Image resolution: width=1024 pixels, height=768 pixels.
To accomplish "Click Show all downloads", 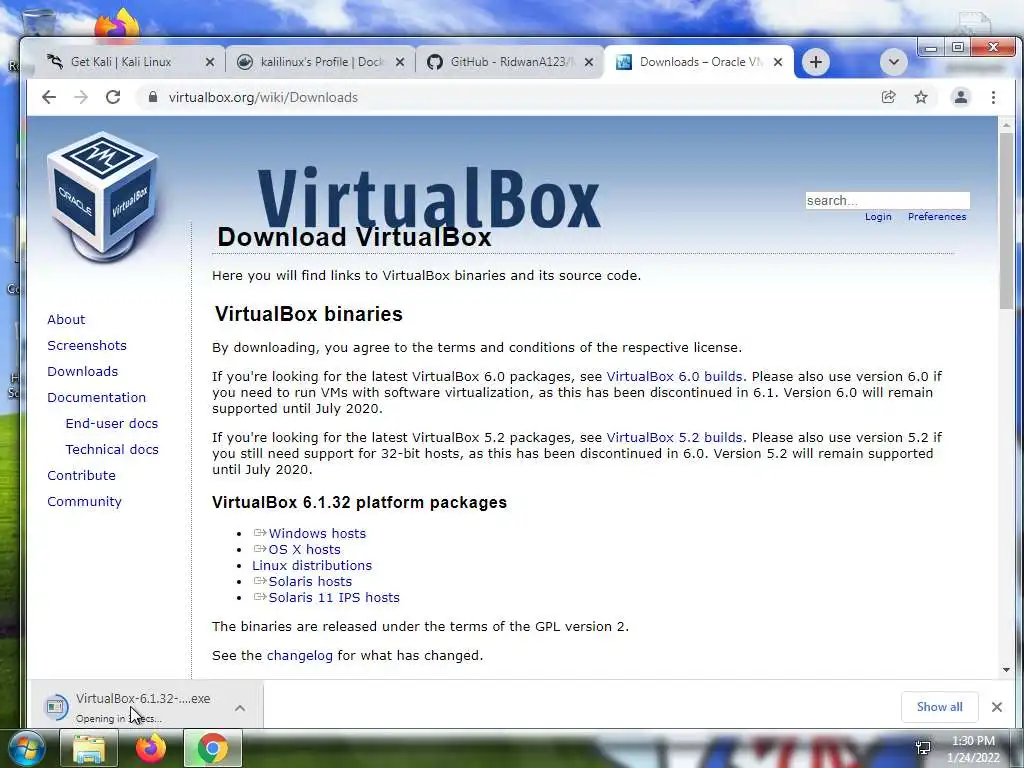I will click(x=939, y=707).
